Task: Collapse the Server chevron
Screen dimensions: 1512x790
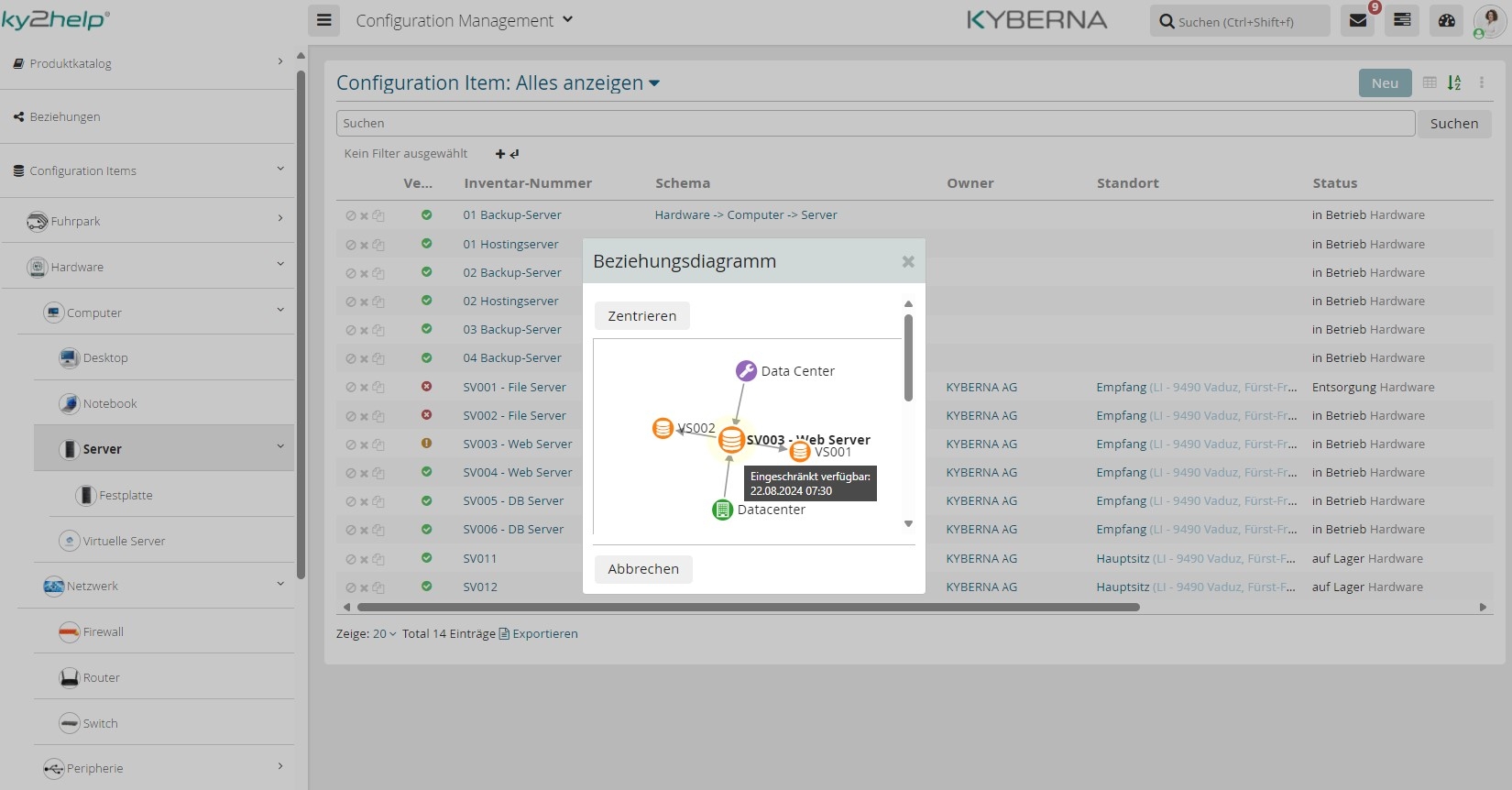Action: point(280,446)
